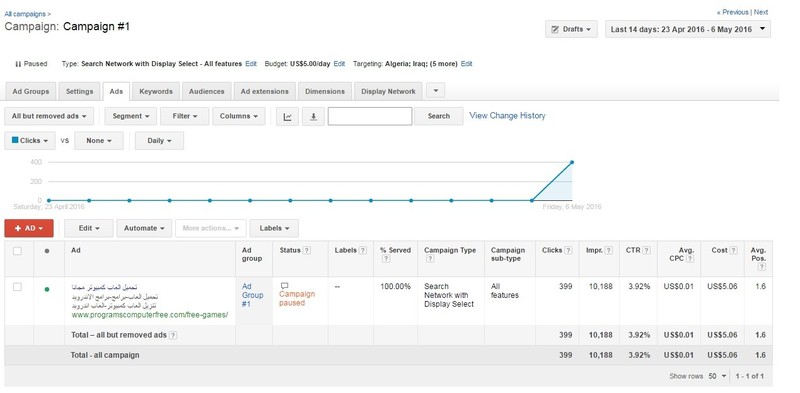800x393 pixels.
Task: Click the speech bubble icon above Campaign paused
Action: (285, 286)
